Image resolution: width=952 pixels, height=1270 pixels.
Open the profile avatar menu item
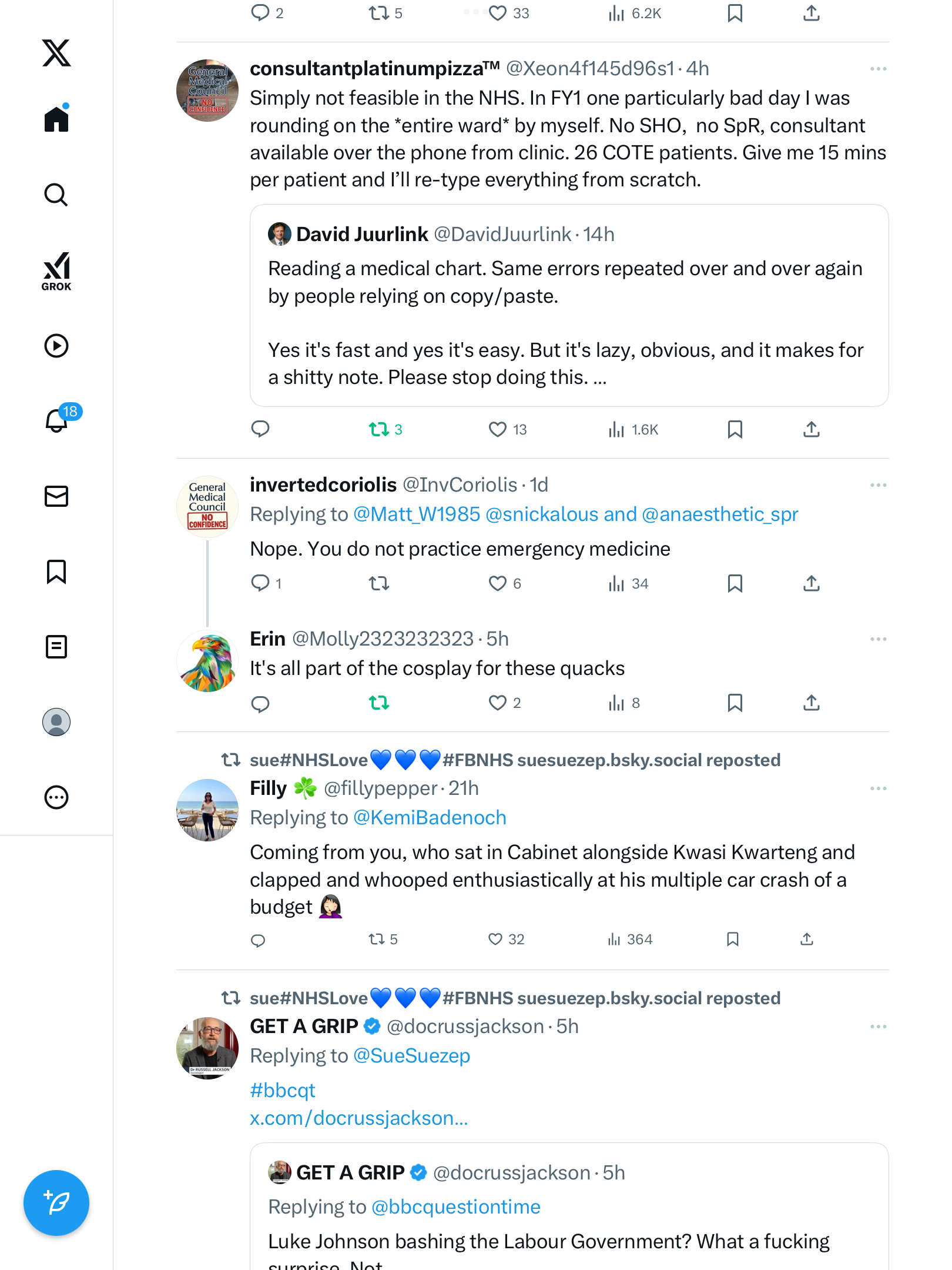(56, 722)
